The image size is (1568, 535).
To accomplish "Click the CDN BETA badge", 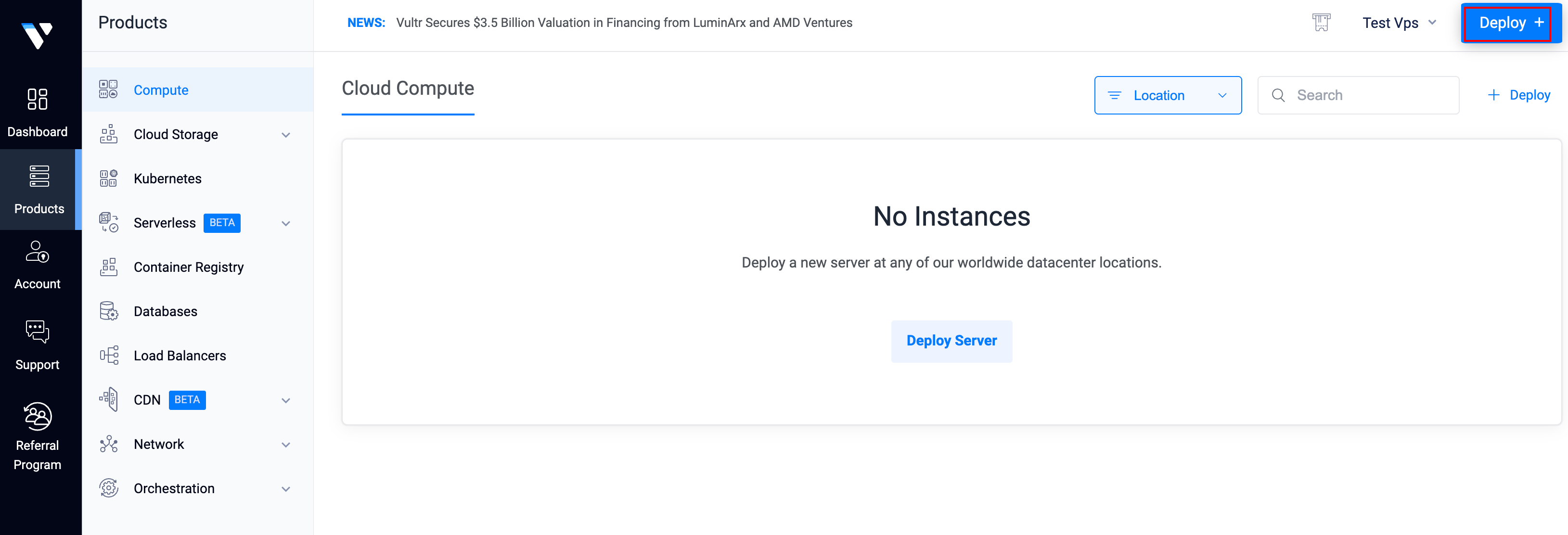I will pos(187,400).
